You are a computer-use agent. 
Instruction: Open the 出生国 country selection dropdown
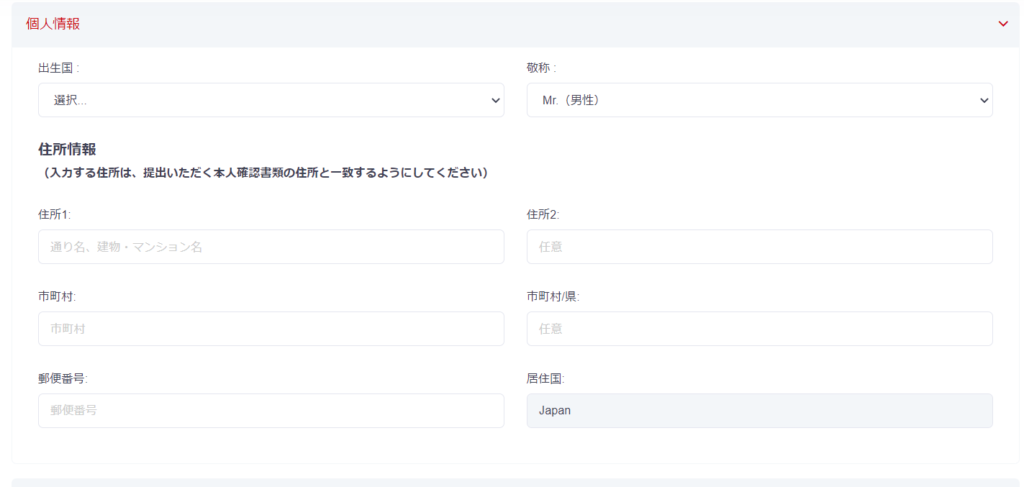click(x=271, y=100)
